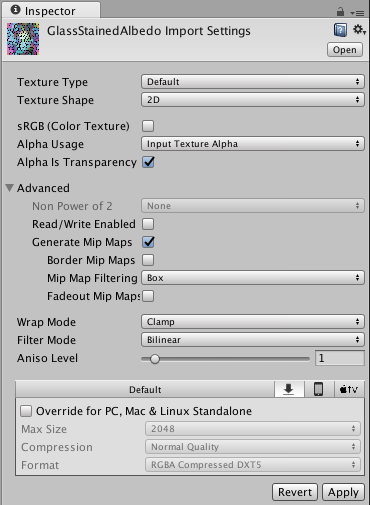Open the Wrap Mode dropdown
The image size is (370, 505).
coord(253,322)
